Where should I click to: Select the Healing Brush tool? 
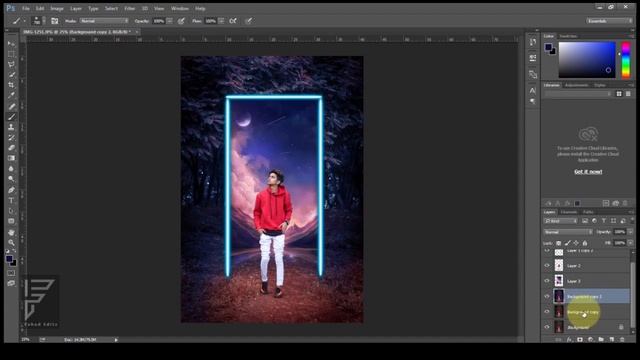pos(11,107)
